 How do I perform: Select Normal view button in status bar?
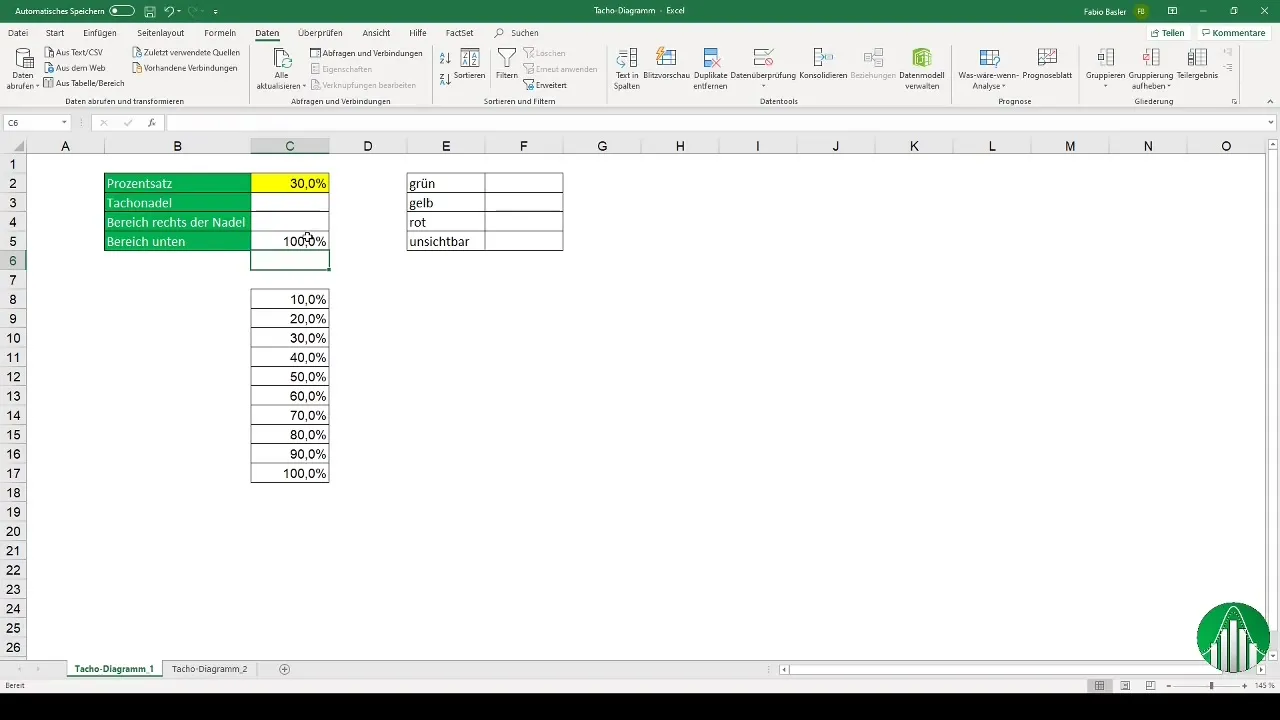[x=1099, y=686]
